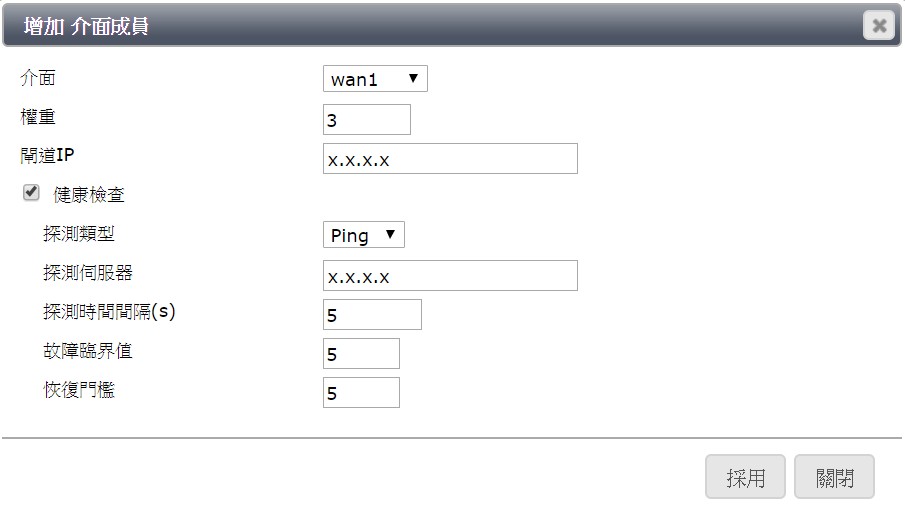The width and height of the screenshot is (905, 518).
Task: Click the 故障臨界值 input field
Action: click(x=361, y=354)
